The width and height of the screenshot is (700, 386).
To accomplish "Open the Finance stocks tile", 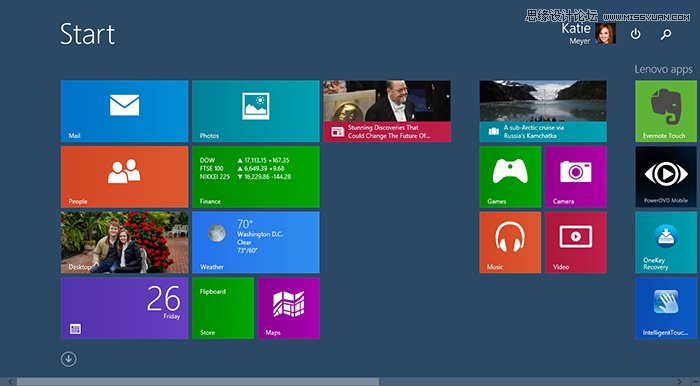I will pyautogui.click(x=256, y=177).
